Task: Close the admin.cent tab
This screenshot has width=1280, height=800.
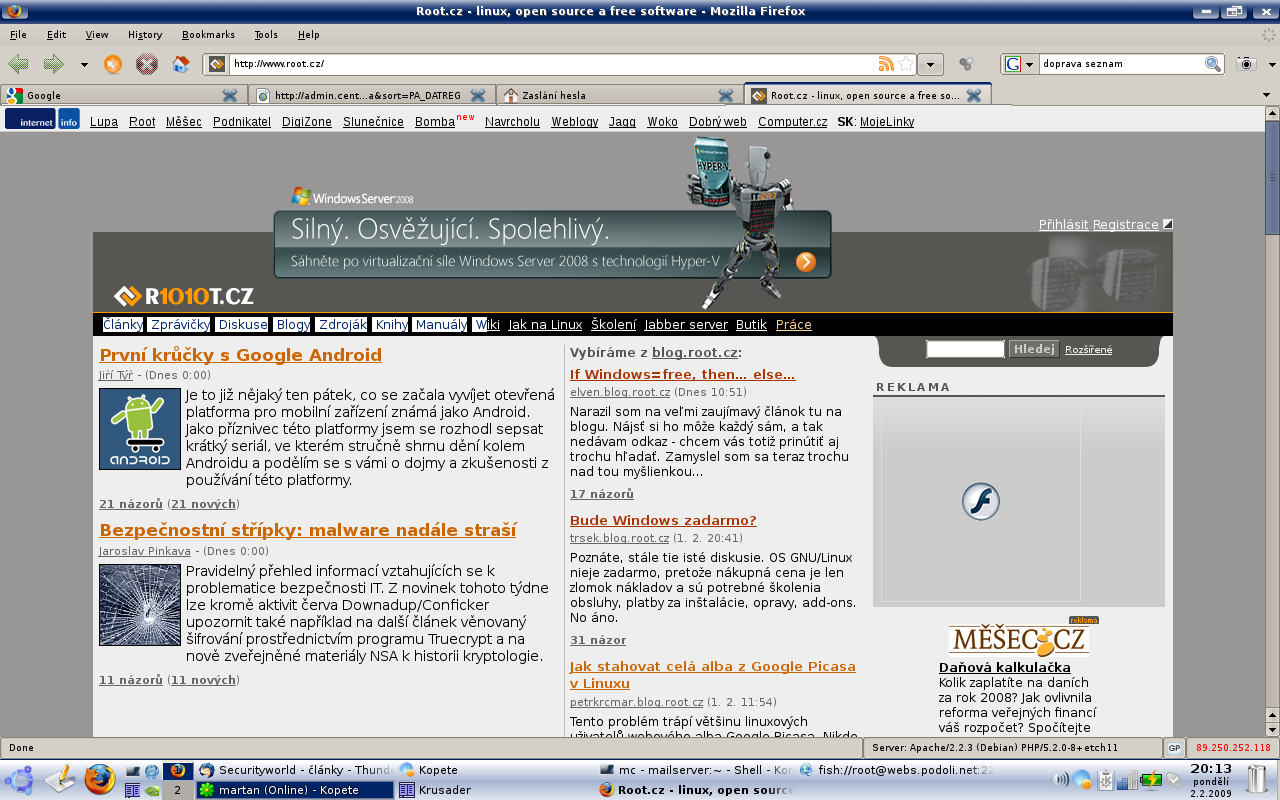Action: (x=478, y=96)
